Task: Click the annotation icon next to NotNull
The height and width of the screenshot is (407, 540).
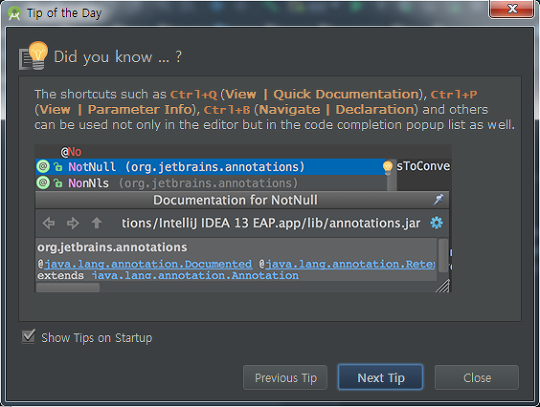Action: pyautogui.click(x=43, y=167)
